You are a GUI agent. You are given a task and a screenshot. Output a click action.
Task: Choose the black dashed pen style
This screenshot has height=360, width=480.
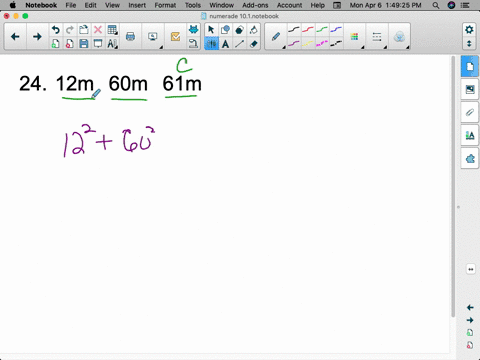point(336,44)
